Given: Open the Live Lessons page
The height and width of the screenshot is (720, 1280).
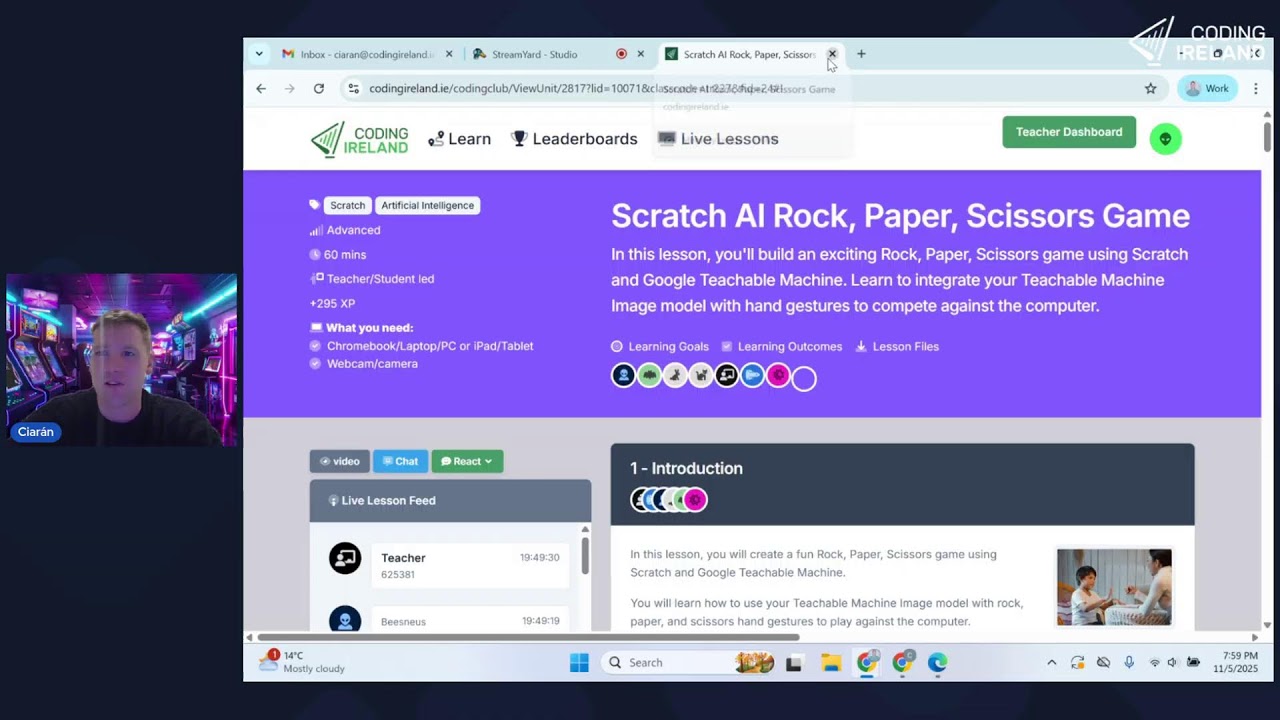Looking at the screenshot, I should click(x=718, y=139).
